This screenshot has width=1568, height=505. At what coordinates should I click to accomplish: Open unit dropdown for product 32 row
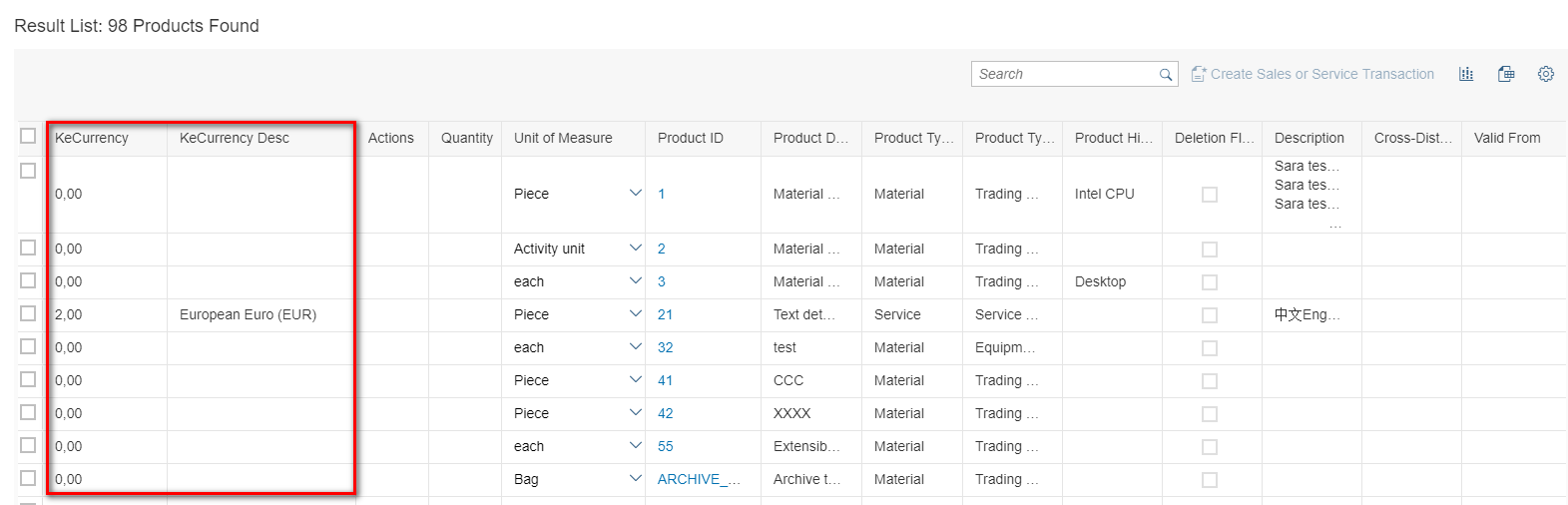[x=635, y=347]
